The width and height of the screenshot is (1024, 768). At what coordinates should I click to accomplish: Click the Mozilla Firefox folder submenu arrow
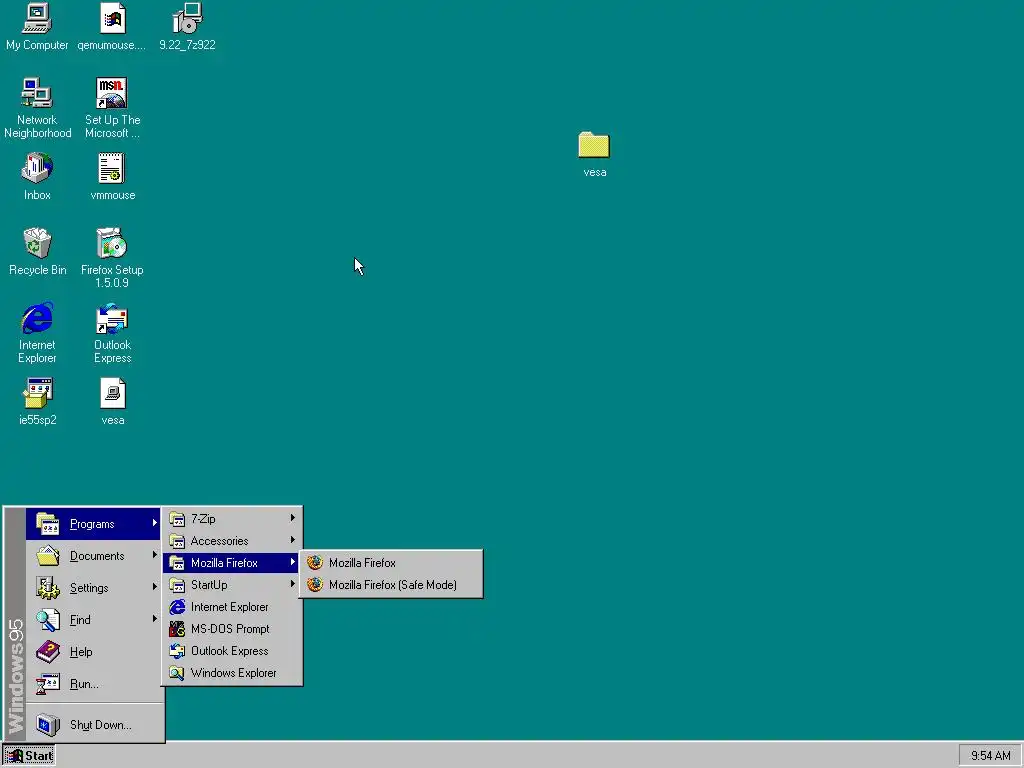293,562
